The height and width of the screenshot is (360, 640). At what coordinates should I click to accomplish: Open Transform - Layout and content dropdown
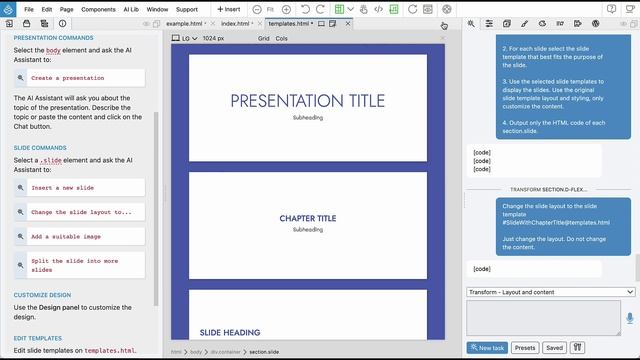tap(551, 292)
